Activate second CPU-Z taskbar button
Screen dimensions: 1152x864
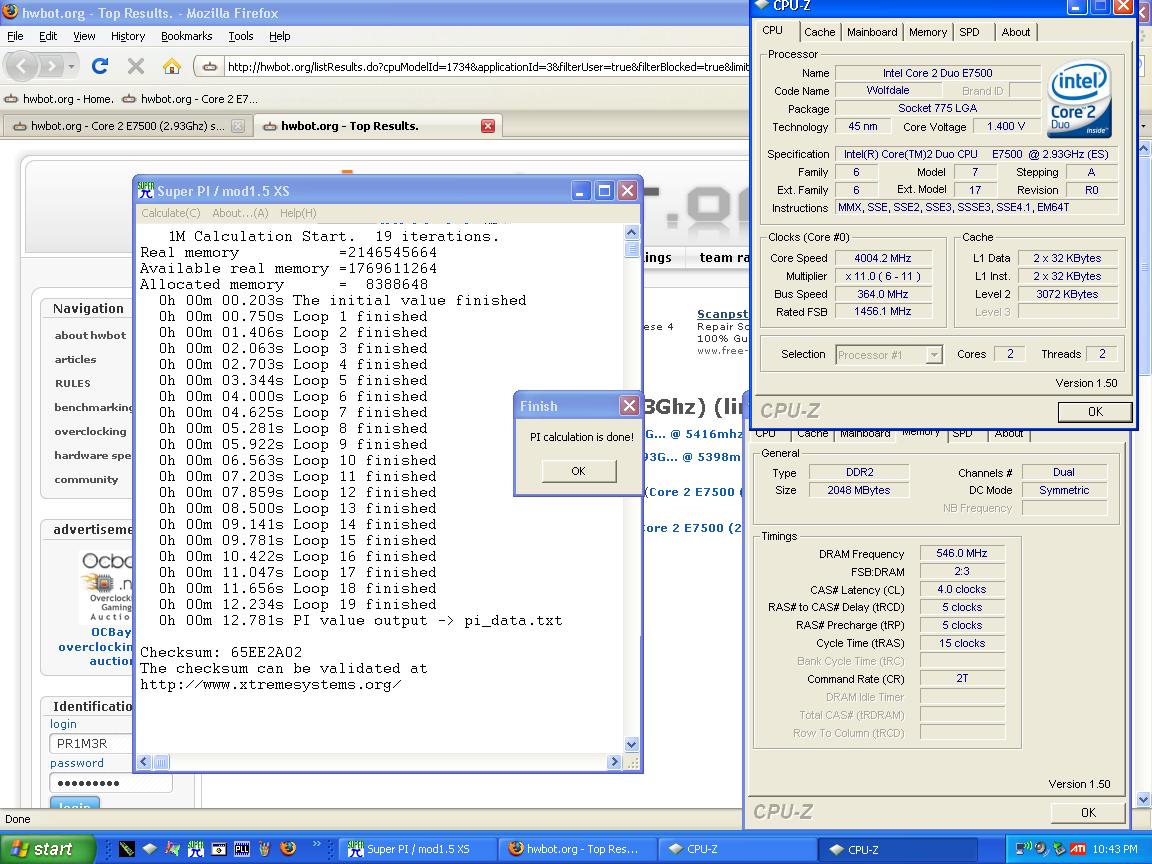896,849
